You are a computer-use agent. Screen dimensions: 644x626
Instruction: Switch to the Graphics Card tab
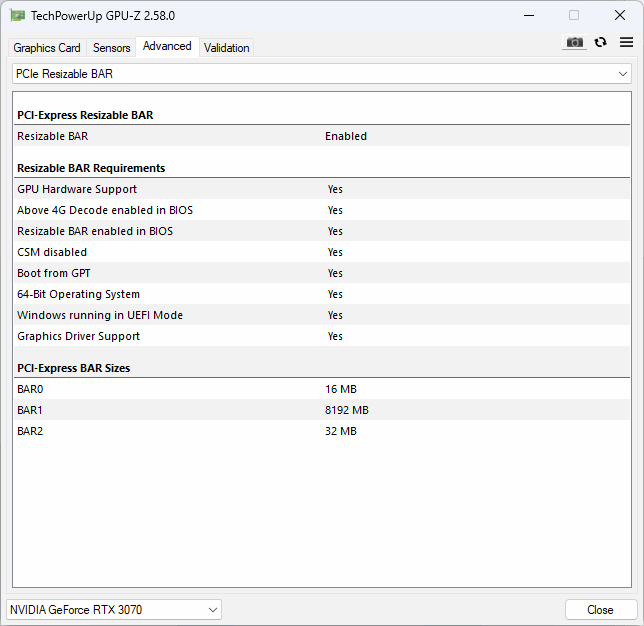click(x=47, y=48)
